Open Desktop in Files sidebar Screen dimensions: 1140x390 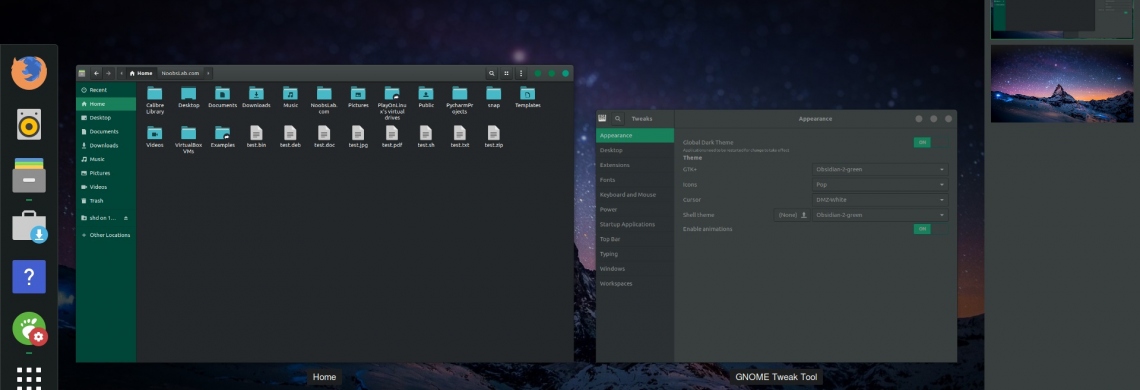click(x=106, y=118)
